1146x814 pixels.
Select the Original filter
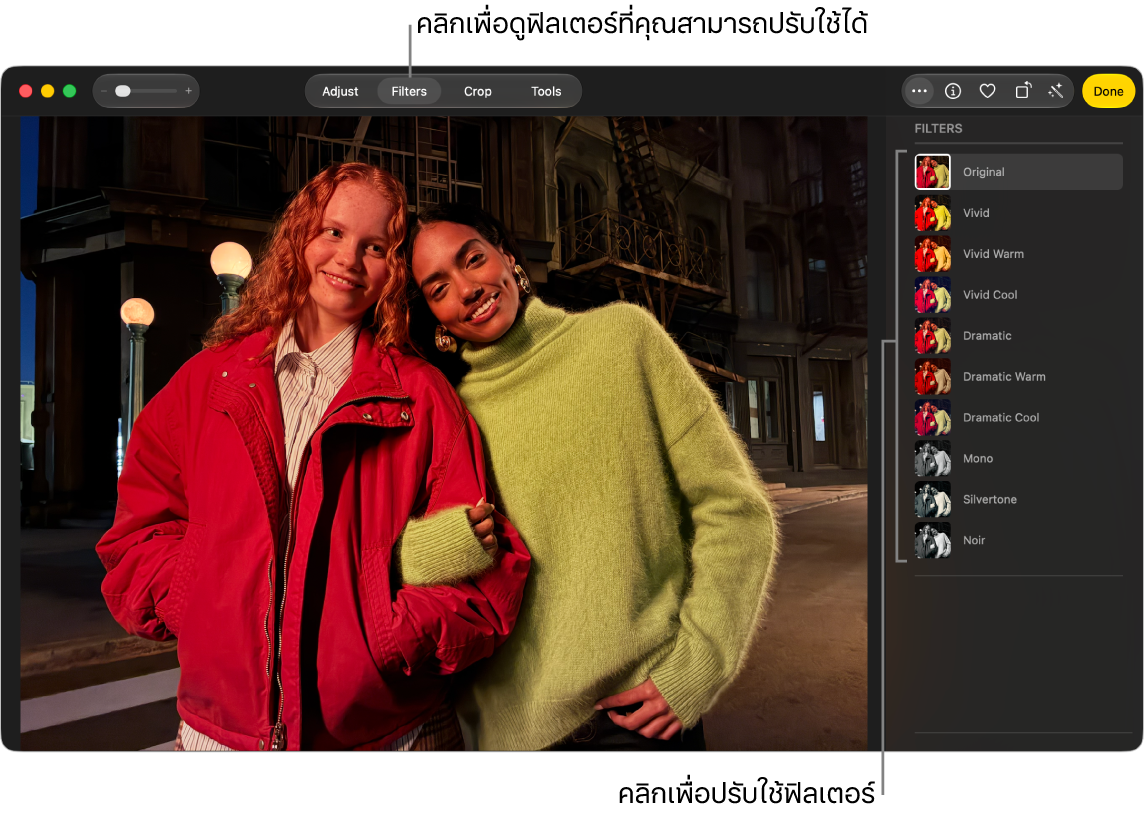pos(1018,172)
